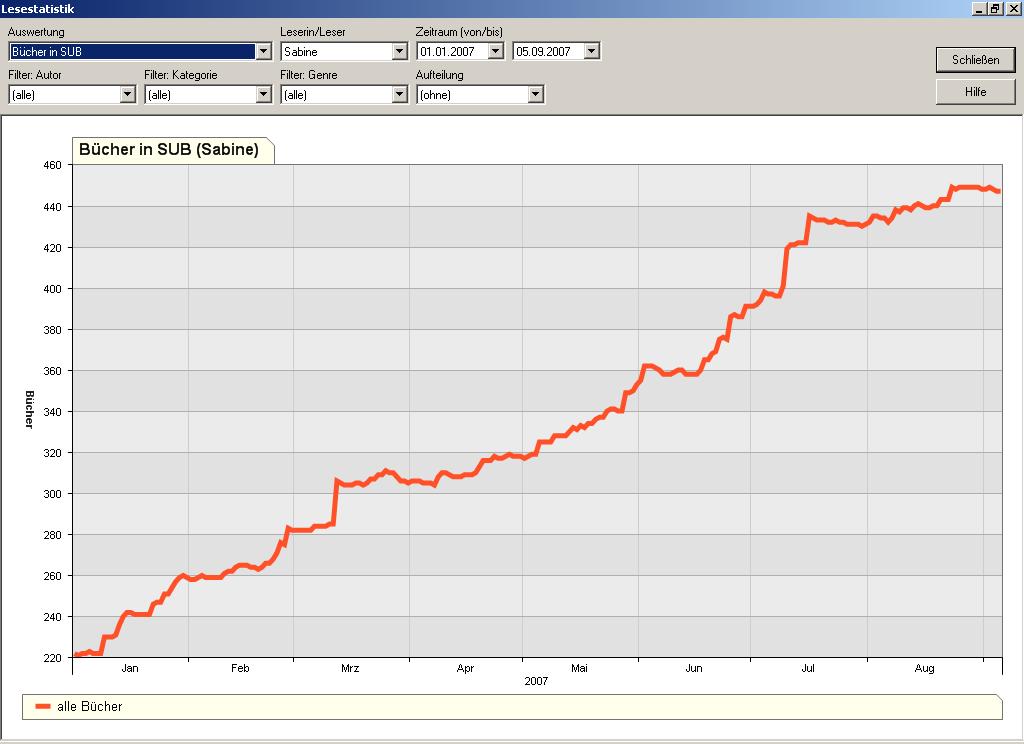Click the Hilfe button

[x=975, y=92]
